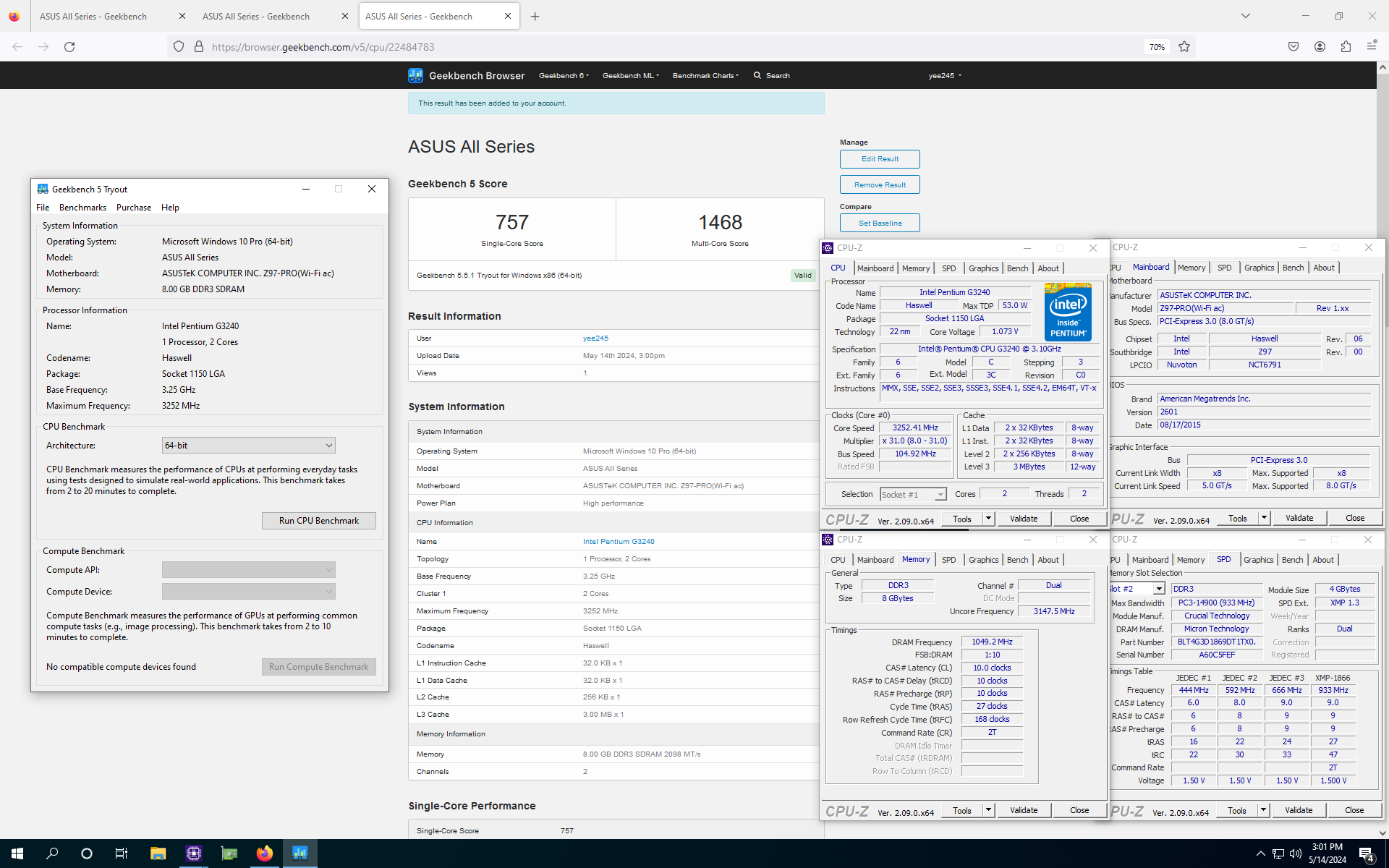
Task: Click the clock showing 3:01 PM
Action: tap(1327, 847)
